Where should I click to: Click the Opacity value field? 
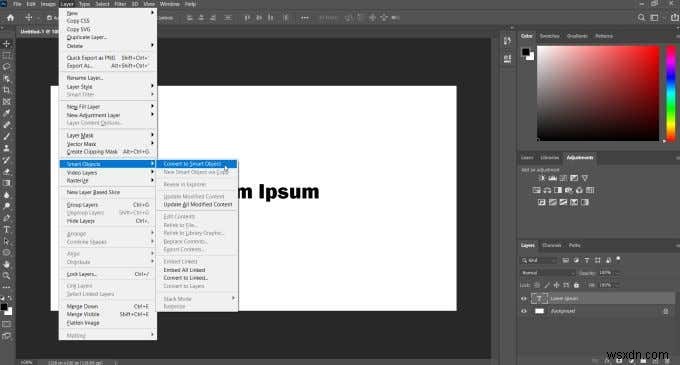(606, 273)
